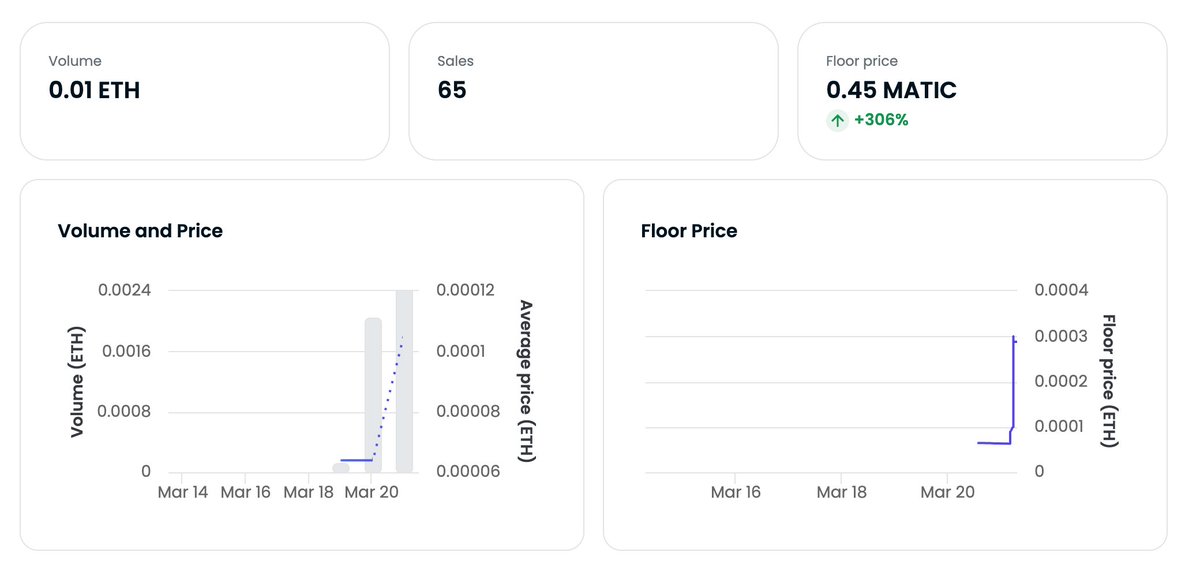Click Mar 20 in Floor Price chart

pos(948,492)
